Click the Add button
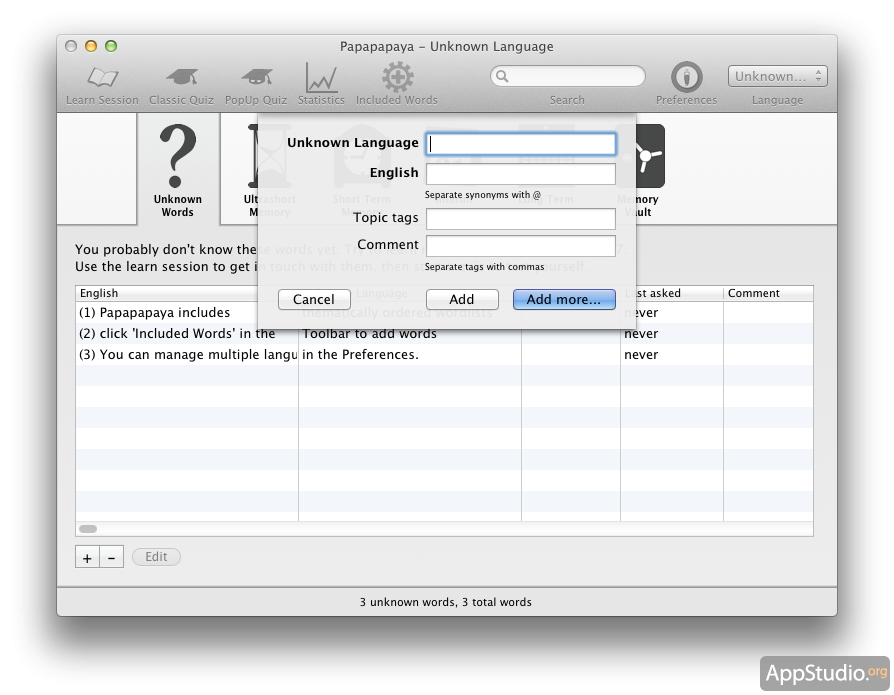Viewport: 894px width, 695px height. click(x=462, y=299)
